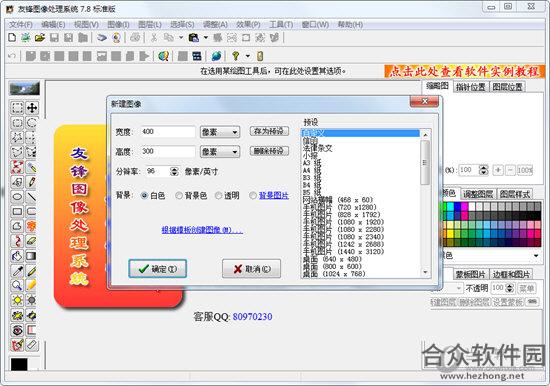Select the Line drawing tool
550x386 pixels.
tap(32, 197)
